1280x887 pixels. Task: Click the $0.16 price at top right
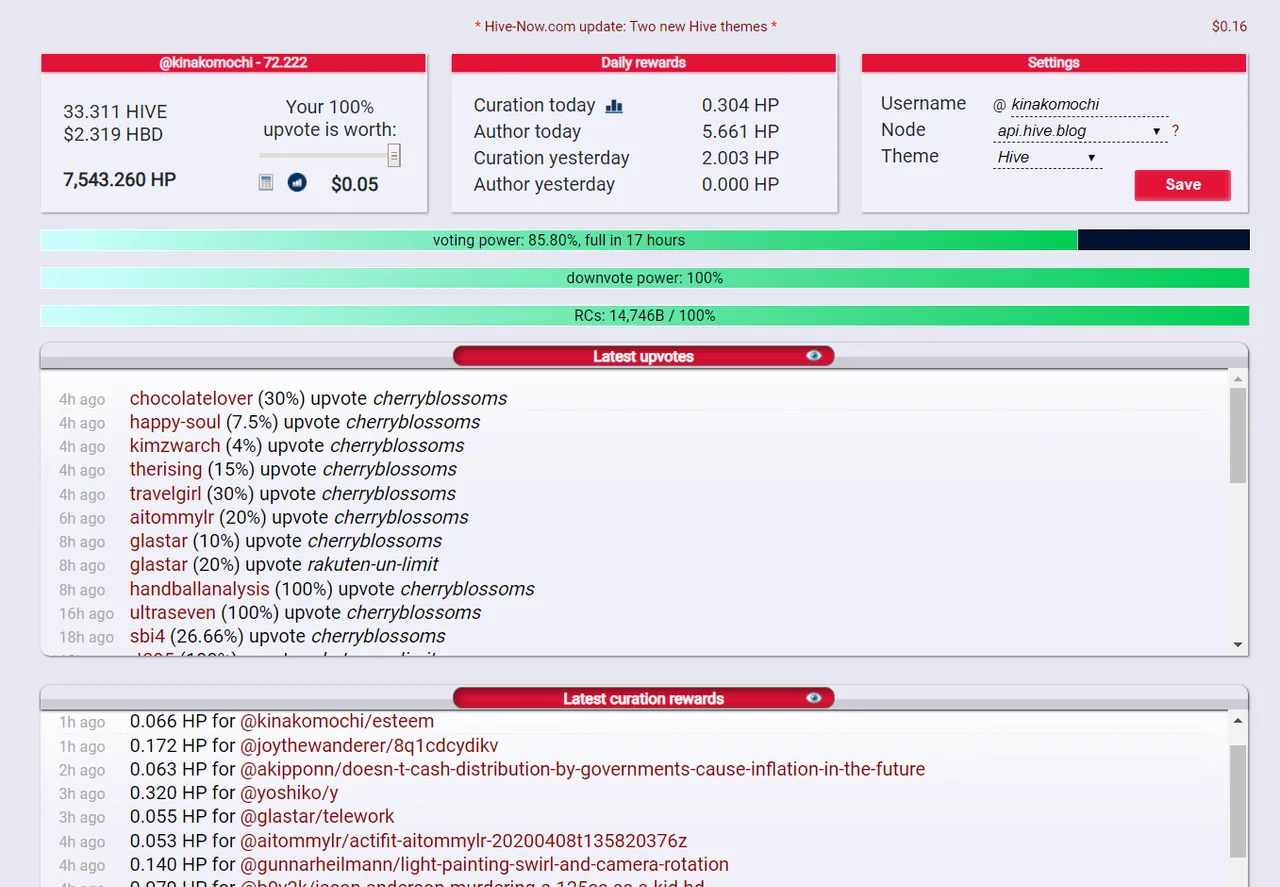coord(1229,27)
